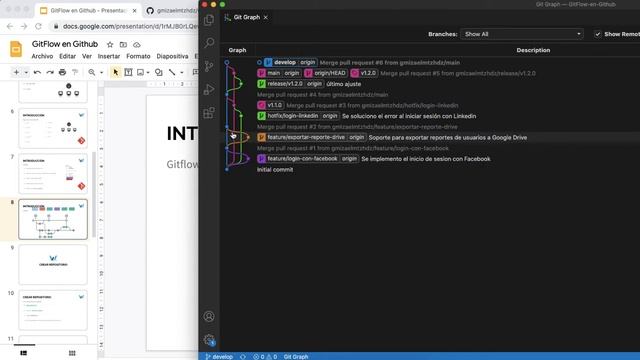Open the Diapositiva menu in Google Slides
The width and height of the screenshot is (640, 360).
[x=172, y=56]
